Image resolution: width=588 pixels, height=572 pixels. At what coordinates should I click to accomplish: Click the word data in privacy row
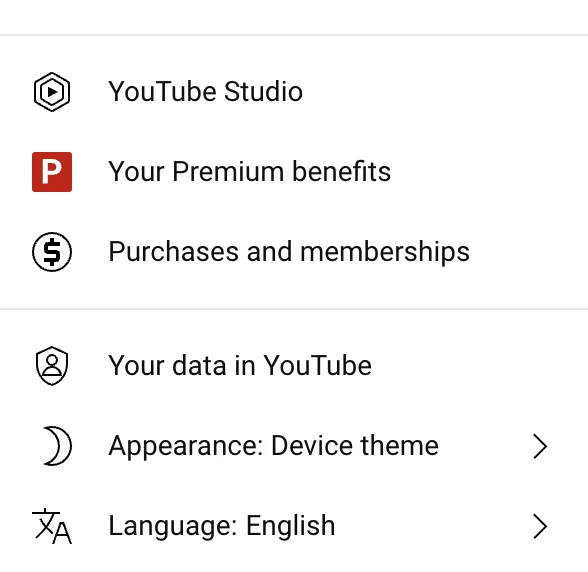199,366
